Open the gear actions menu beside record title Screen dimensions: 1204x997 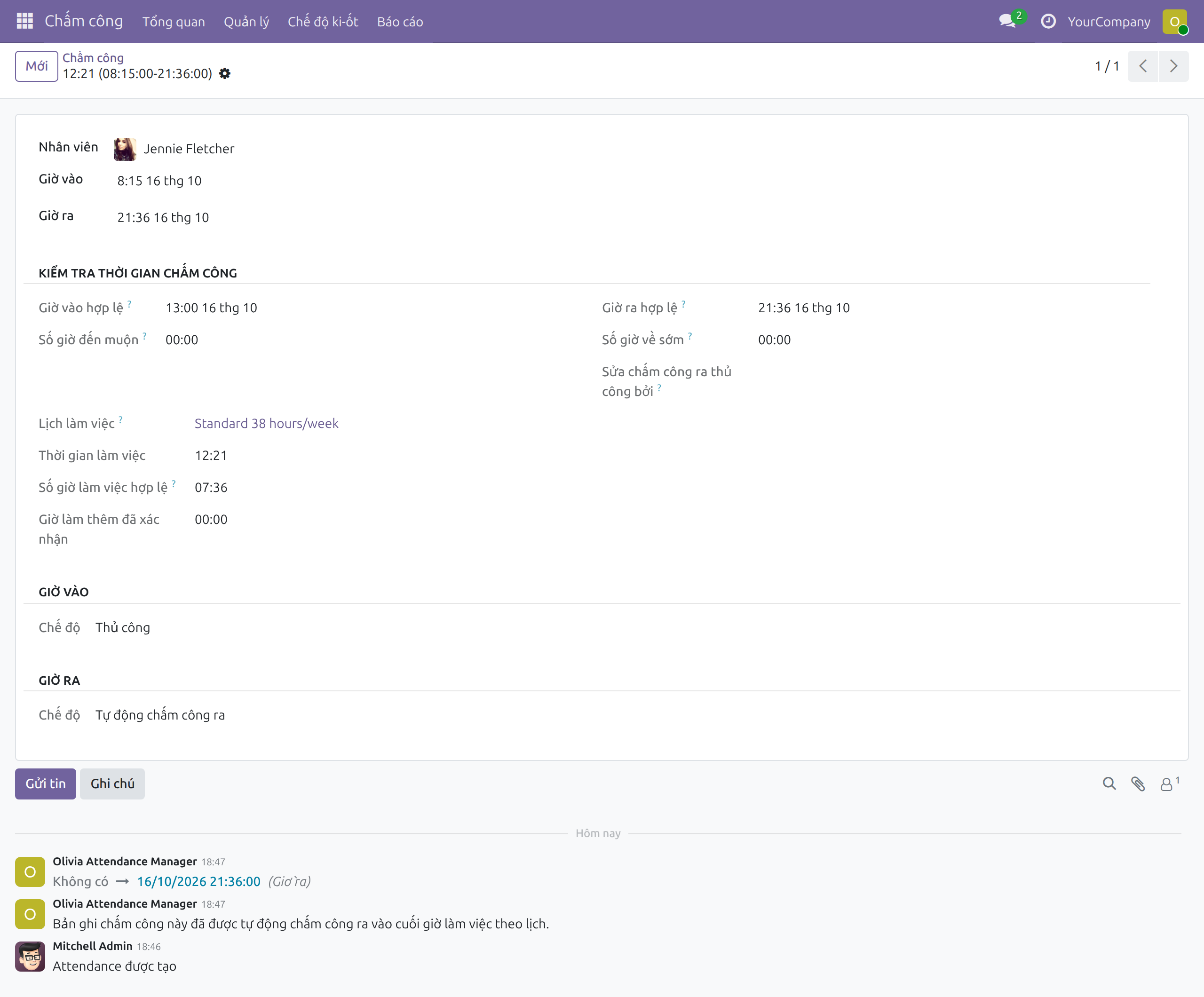click(x=225, y=74)
